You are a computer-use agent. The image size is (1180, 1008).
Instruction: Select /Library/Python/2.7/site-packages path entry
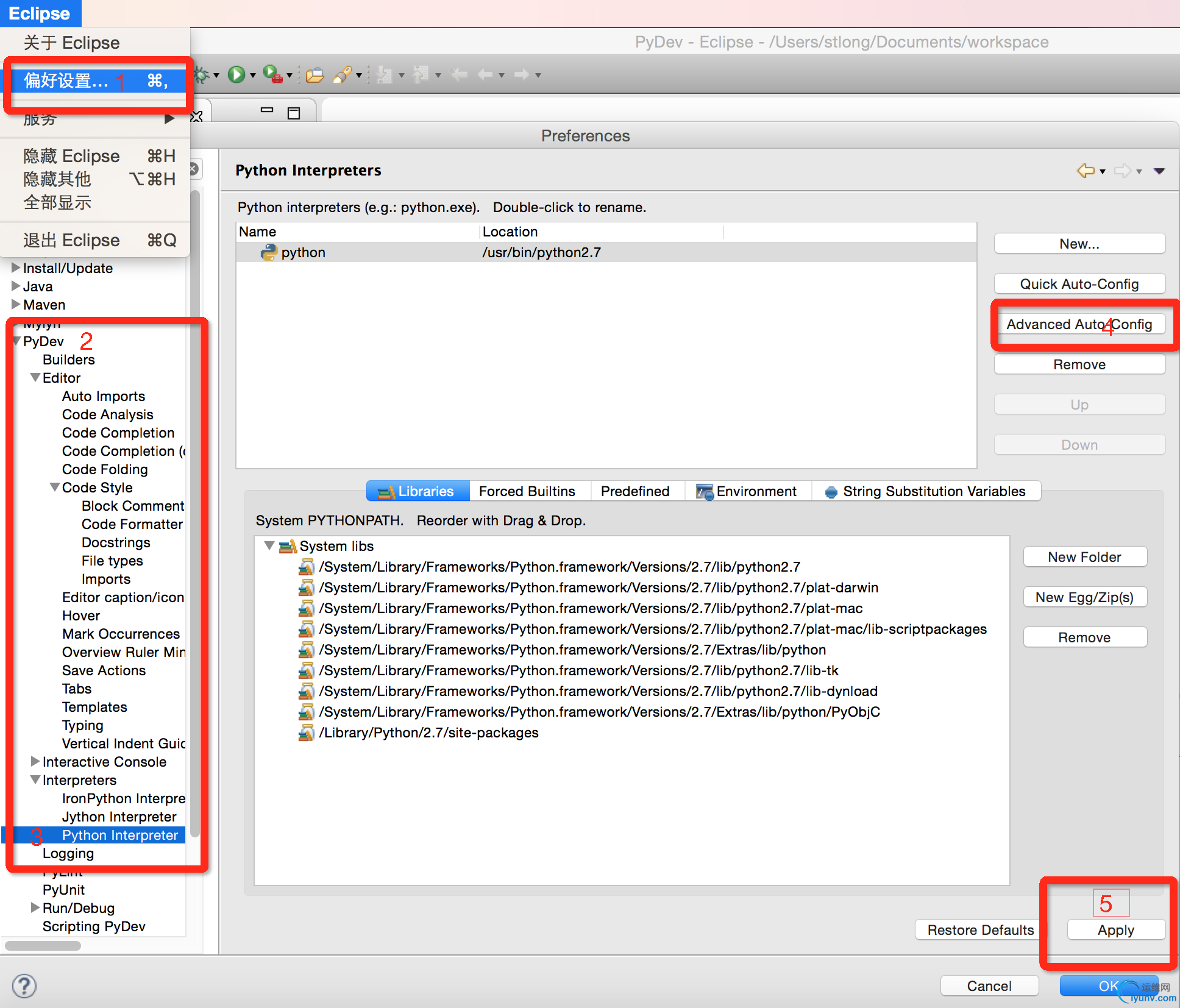(429, 733)
